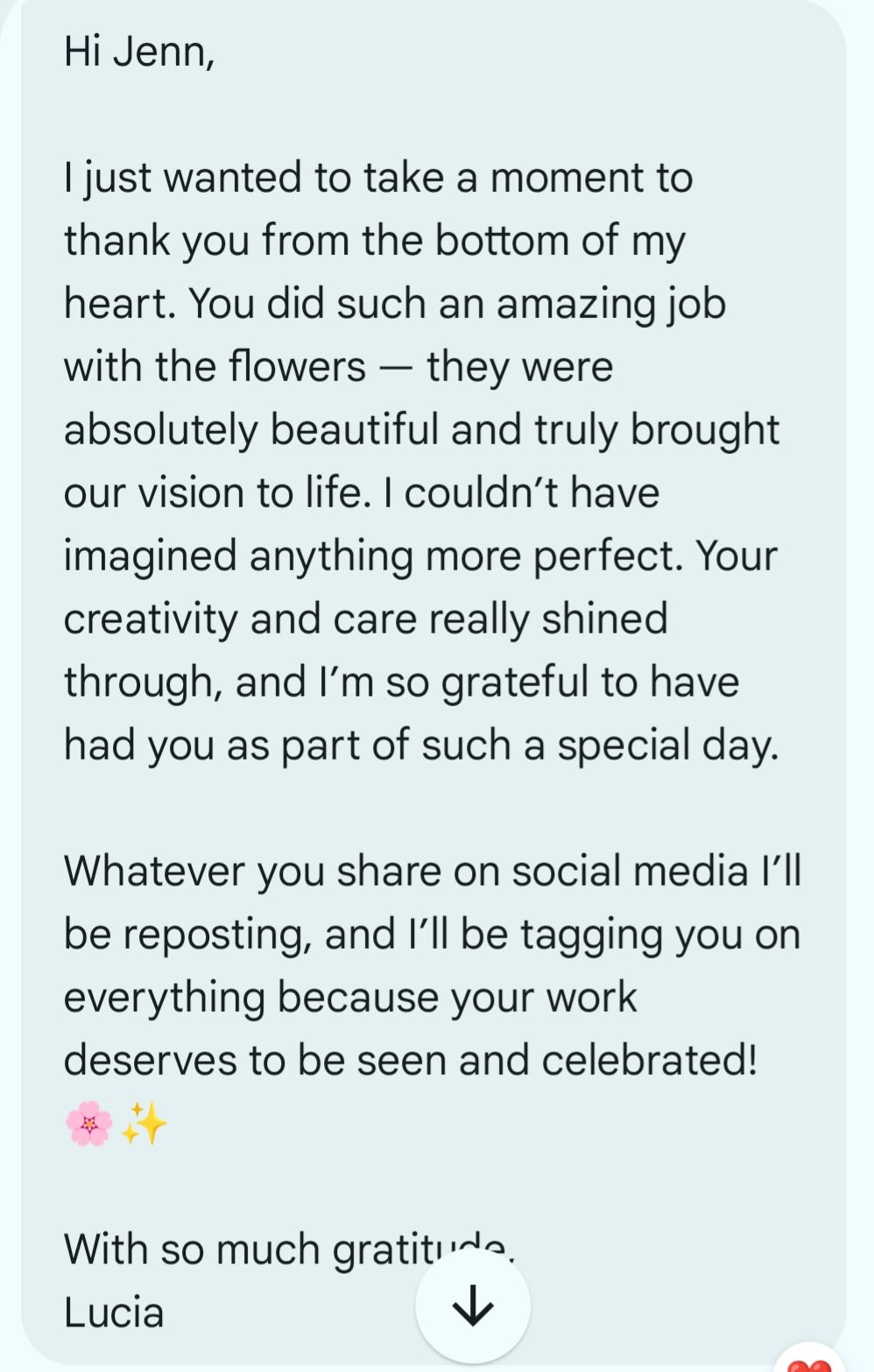Click the "Lucia" signature
Screen dimensions: 874x1372
coord(114,1312)
